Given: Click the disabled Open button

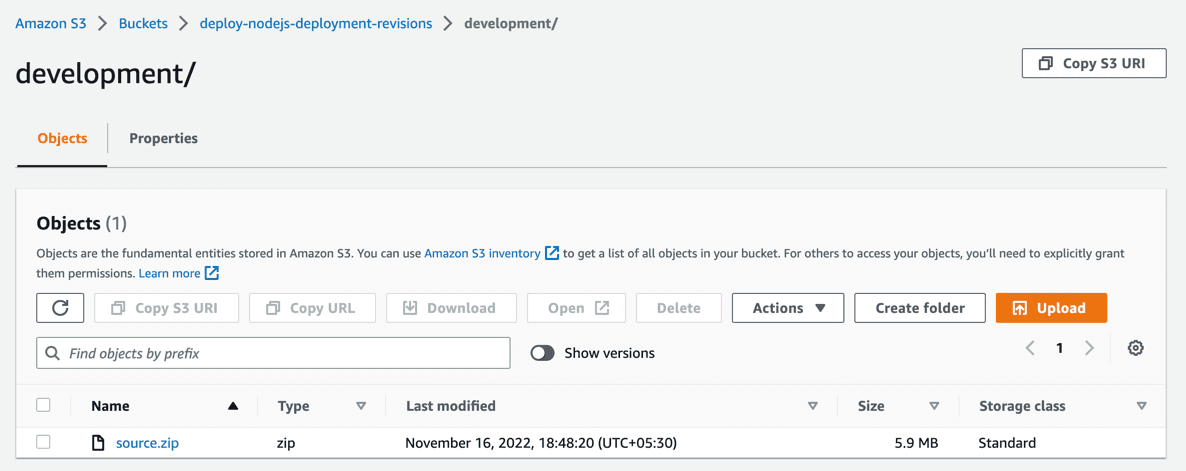Looking at the screenshot, I should click(576, 308).
